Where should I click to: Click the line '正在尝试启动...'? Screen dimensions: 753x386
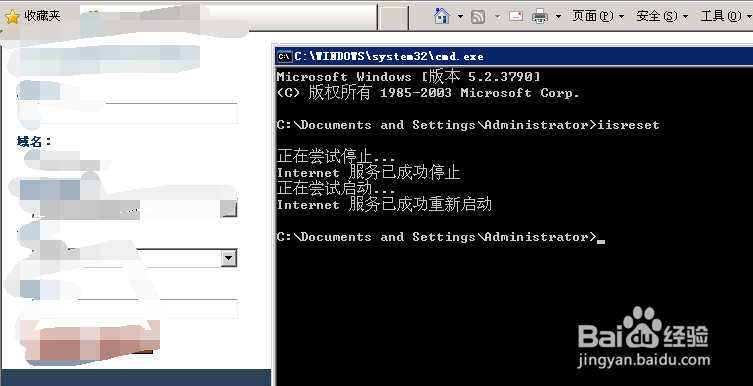tap(336, 188)
